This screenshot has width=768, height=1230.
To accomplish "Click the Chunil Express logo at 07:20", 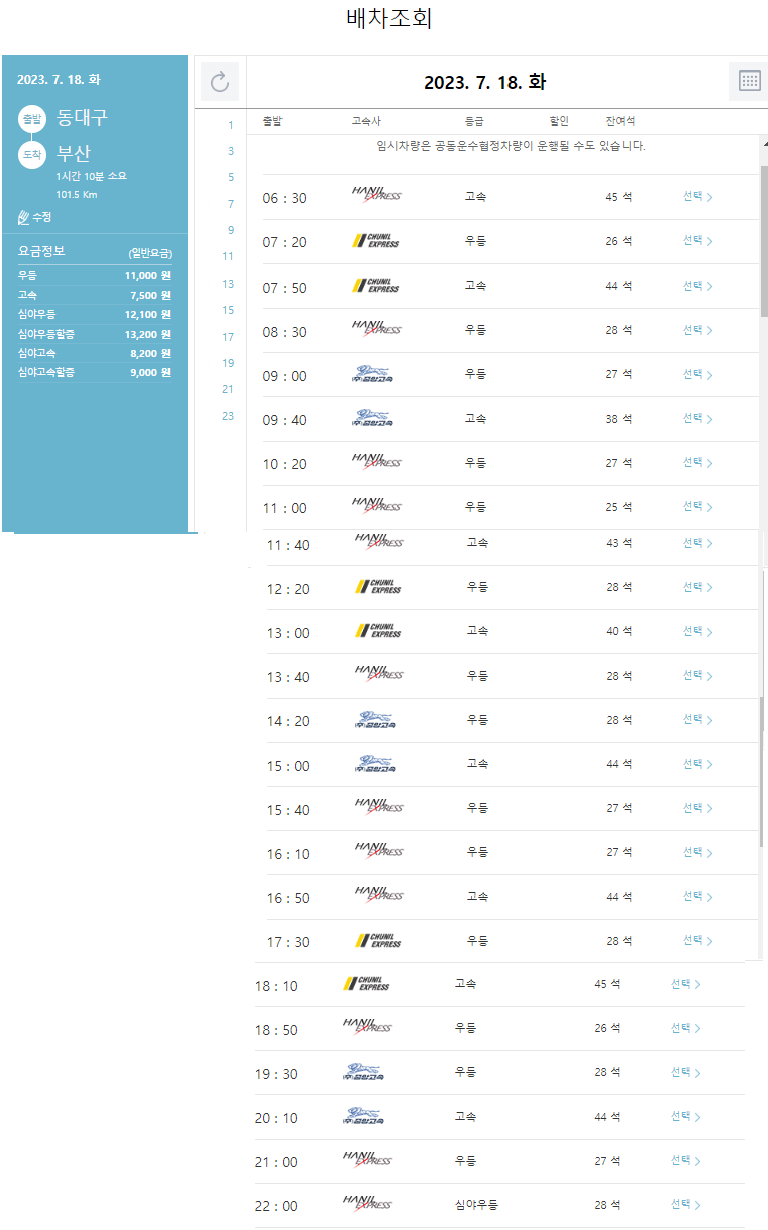I will (x=377, y=241).
